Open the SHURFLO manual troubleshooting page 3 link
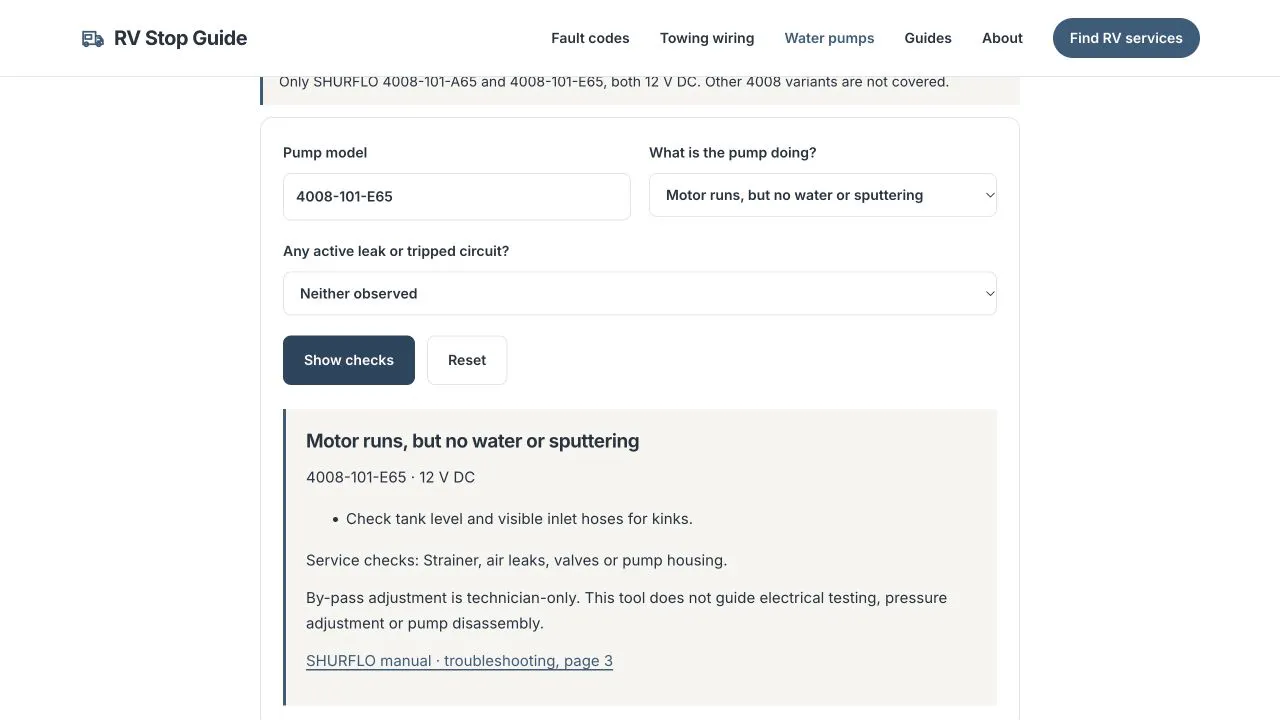1280x720 pixels. tap(459, 661)
